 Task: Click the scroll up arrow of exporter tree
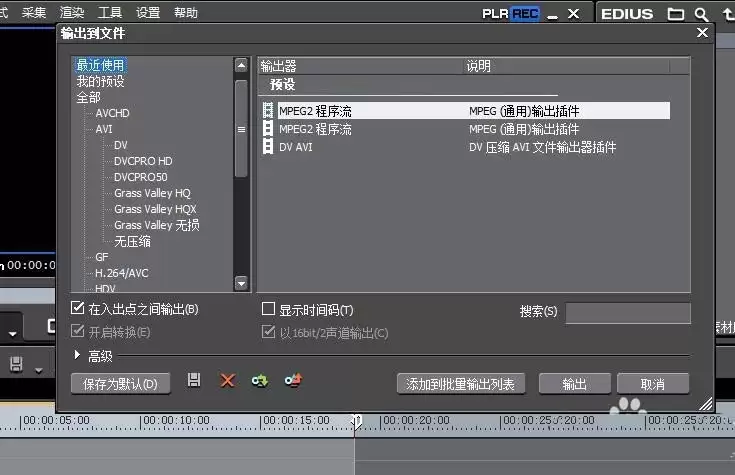point(241,65)
